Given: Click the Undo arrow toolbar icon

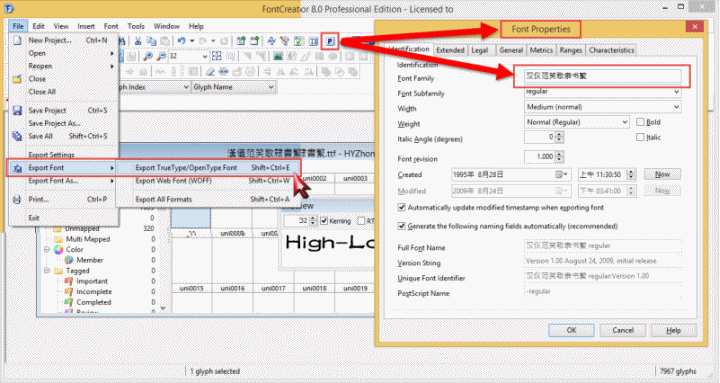Looking at the screenshot, I should [x=181, y=41].
